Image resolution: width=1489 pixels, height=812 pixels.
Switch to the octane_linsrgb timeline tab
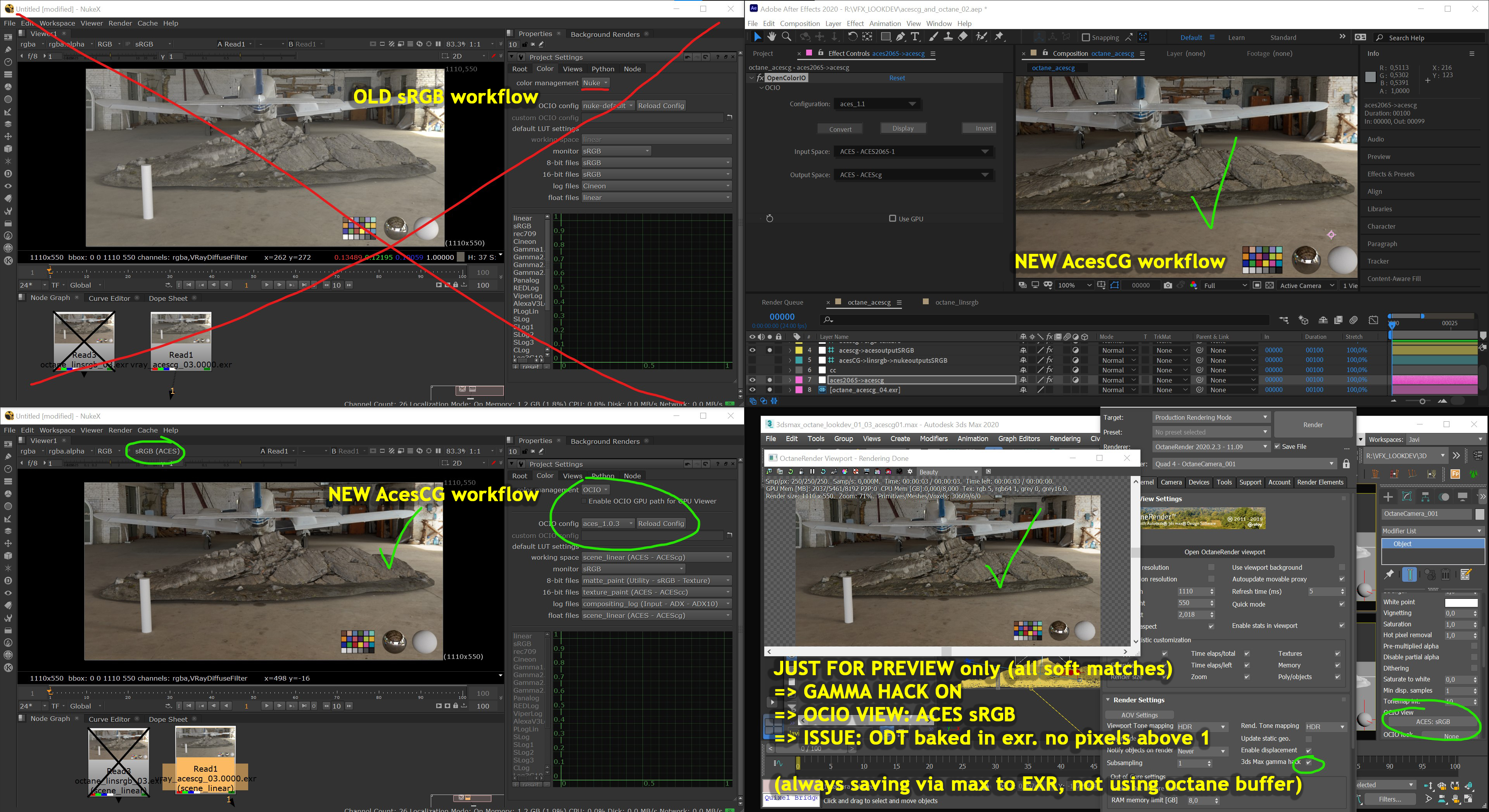[x=956, y=302]
